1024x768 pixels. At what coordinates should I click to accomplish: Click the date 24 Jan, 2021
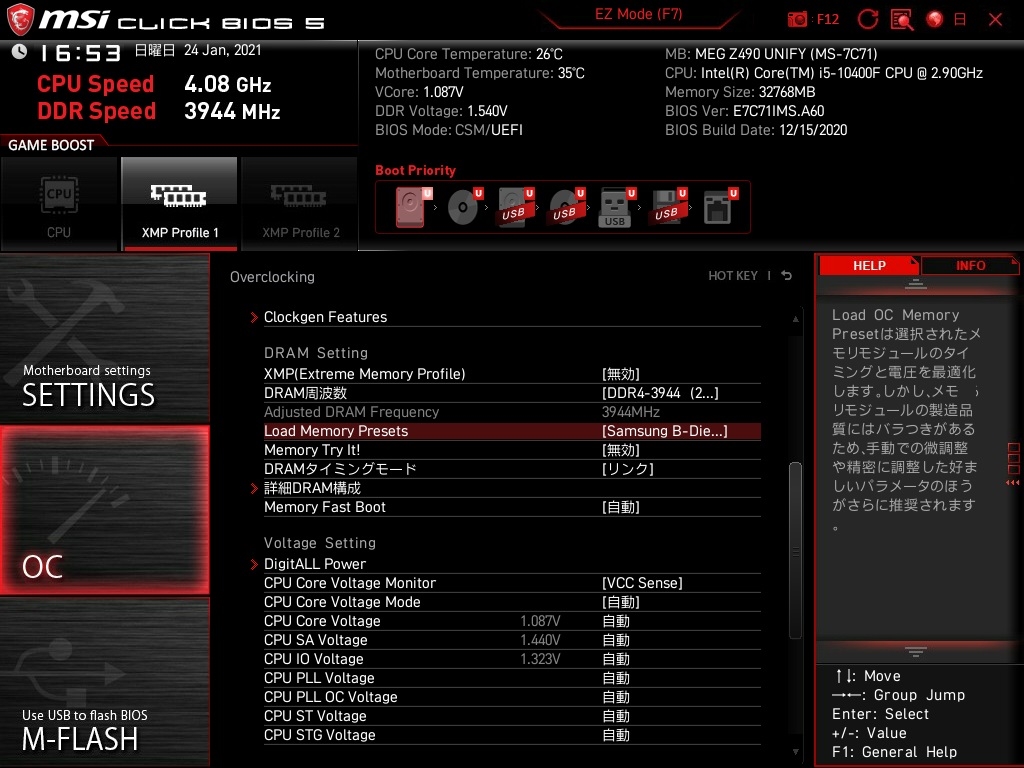tap(222, 50)
